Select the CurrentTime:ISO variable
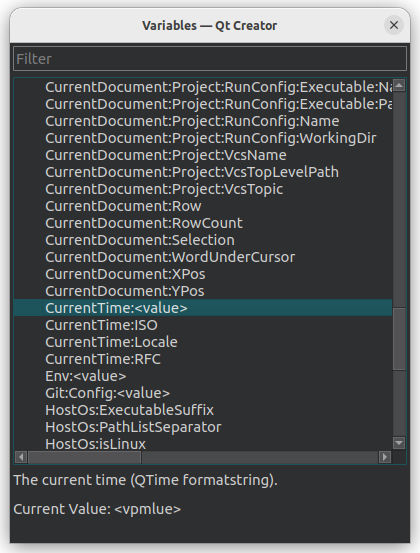Image resolution: width=420 pixels, height=553 pixels. (101, 325)
